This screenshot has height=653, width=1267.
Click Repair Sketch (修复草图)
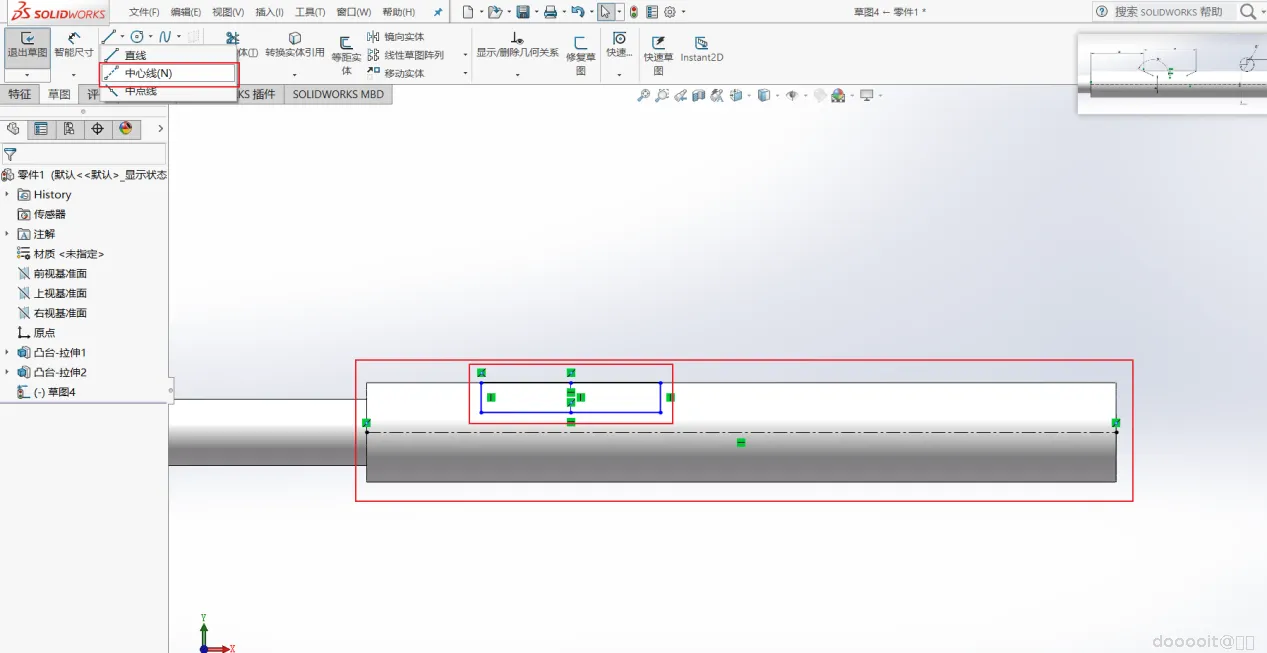(x=581, y=56)
